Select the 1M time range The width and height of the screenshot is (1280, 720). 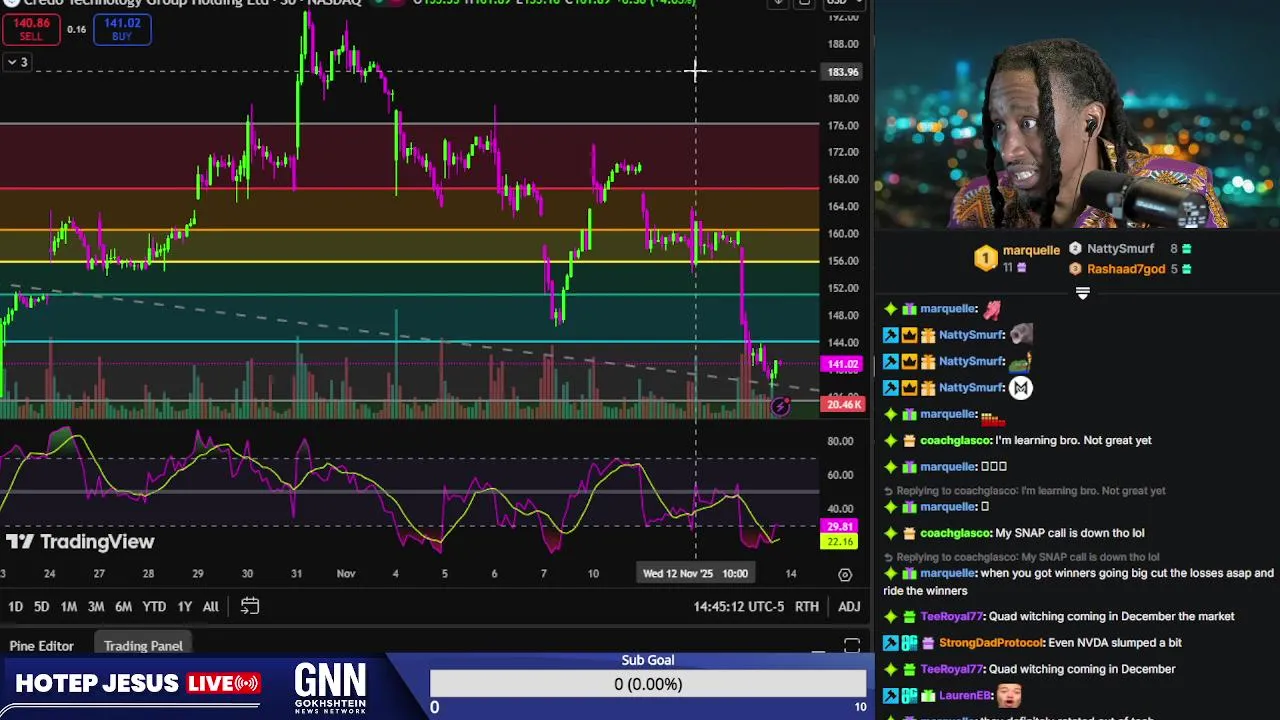click(x=68, y=607)
